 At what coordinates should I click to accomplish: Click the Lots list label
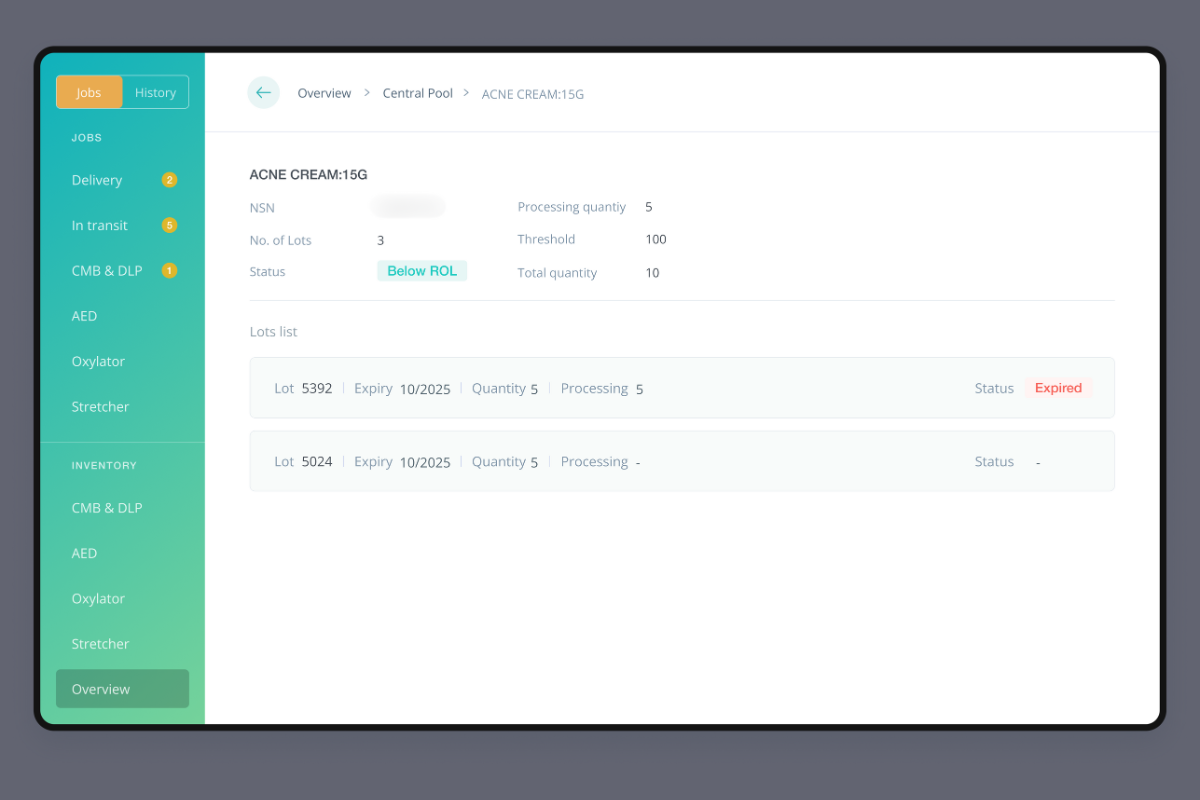coord(273,332)
